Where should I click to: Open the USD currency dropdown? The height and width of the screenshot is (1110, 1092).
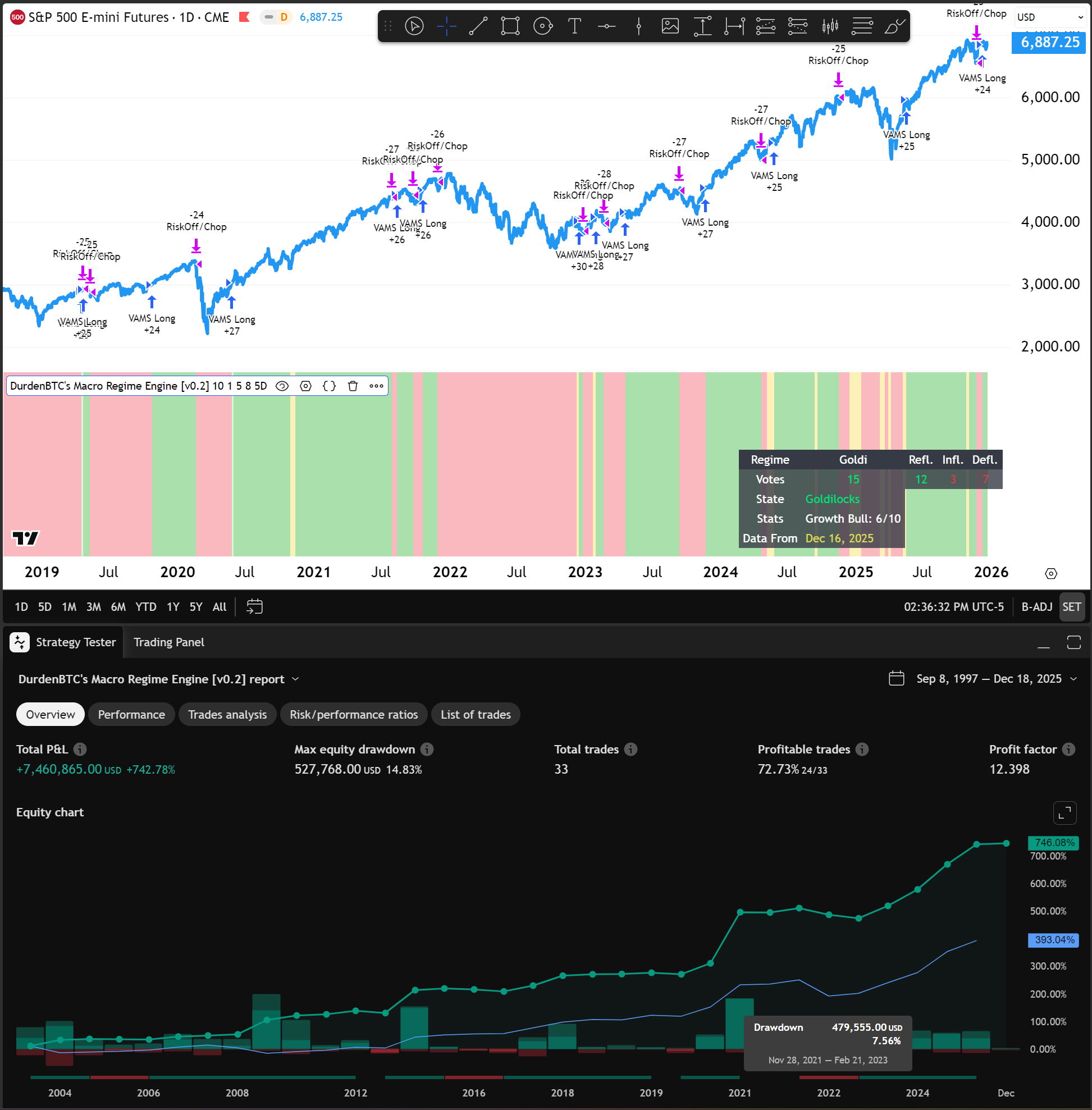[1049, 17]
